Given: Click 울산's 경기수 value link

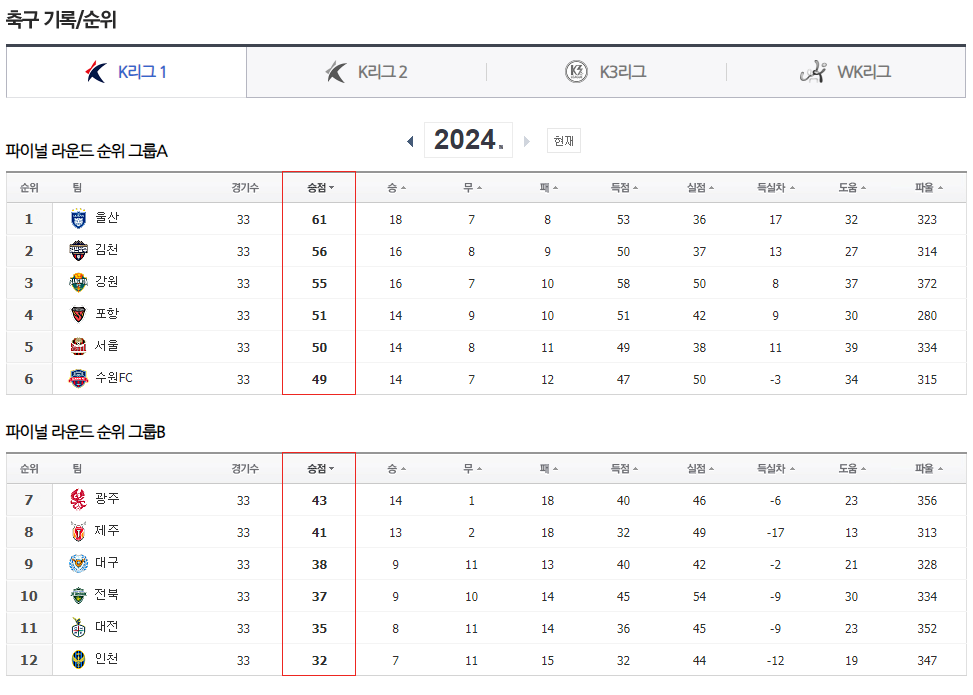Looking at the screenshot, I should click(243, 218).
